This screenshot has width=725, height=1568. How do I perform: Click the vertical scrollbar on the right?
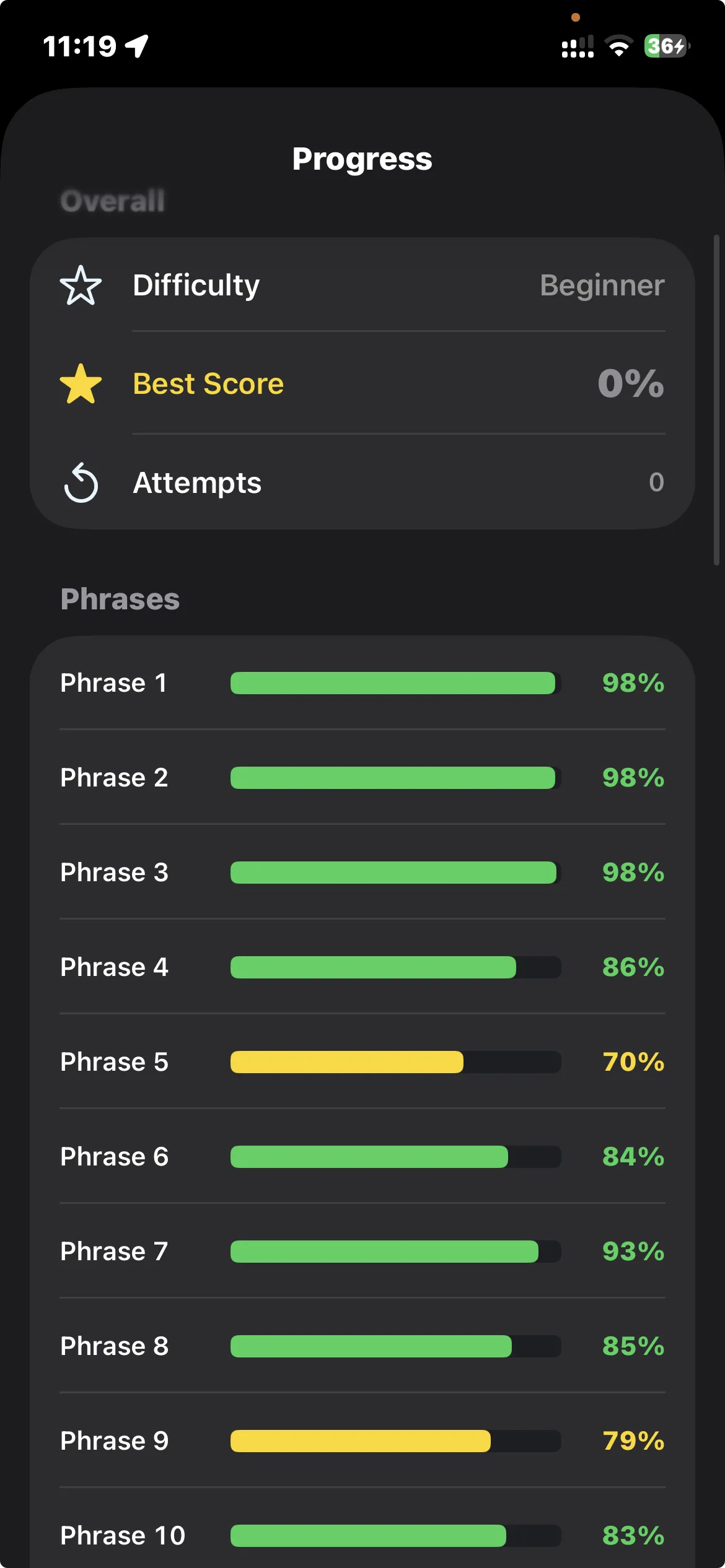[716, 399]
